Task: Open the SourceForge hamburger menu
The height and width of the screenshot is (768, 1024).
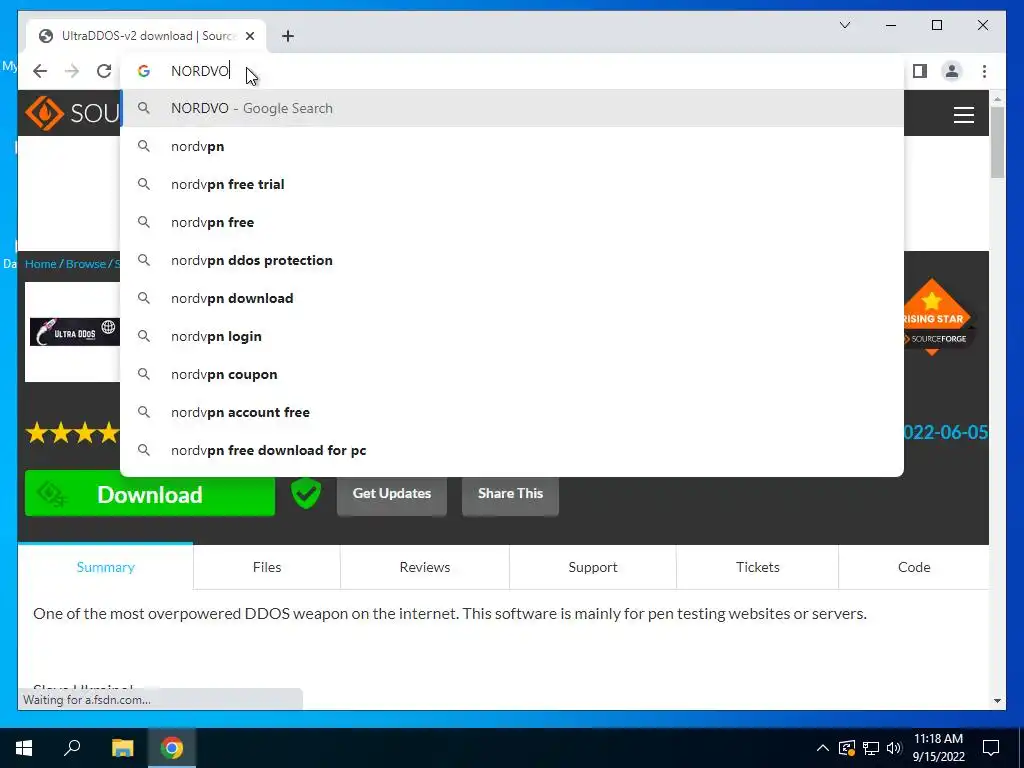Action: pyautogui.click(x=963, y=115)
